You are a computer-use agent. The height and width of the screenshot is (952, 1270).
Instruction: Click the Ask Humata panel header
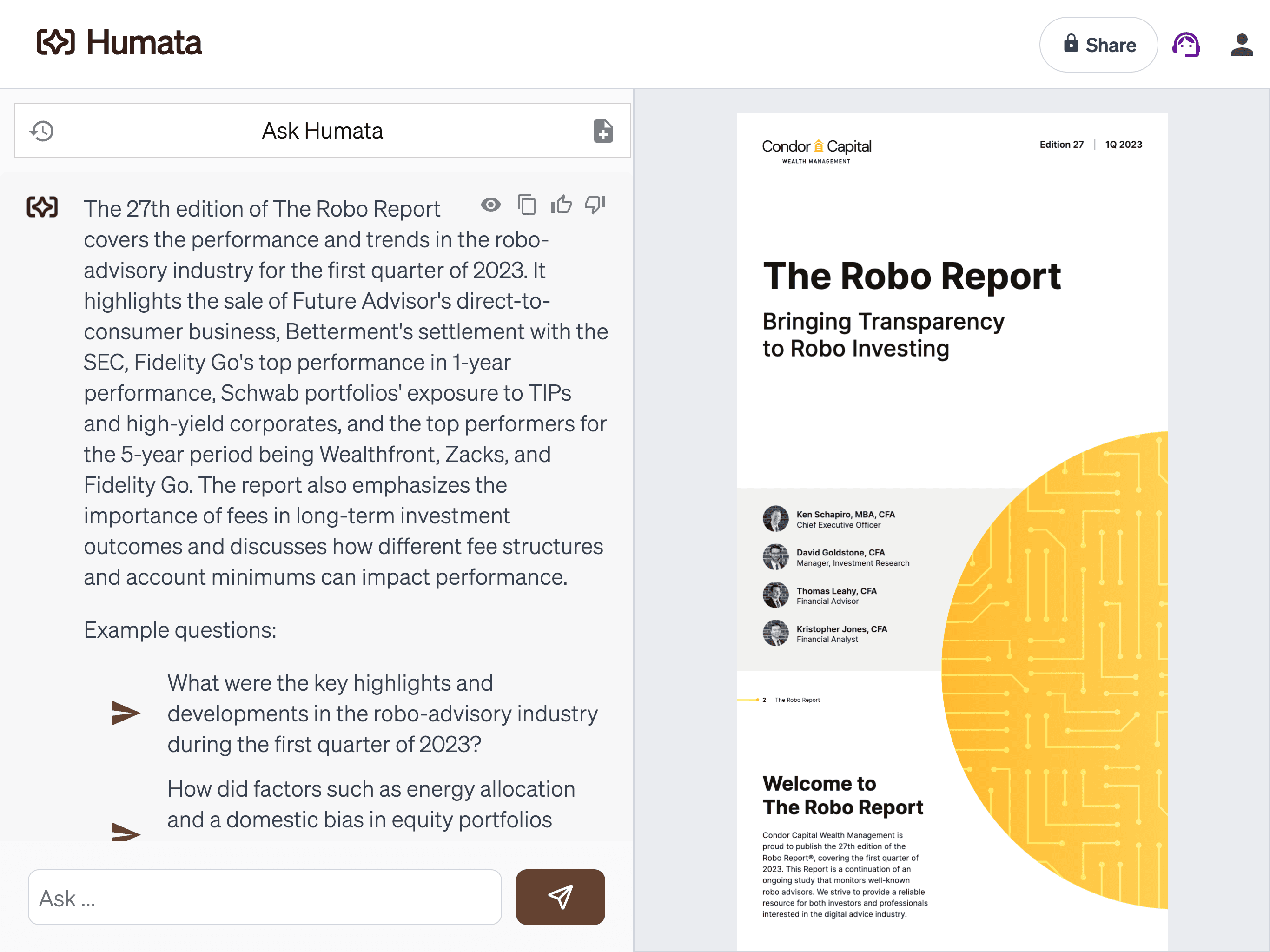(322, 131)
